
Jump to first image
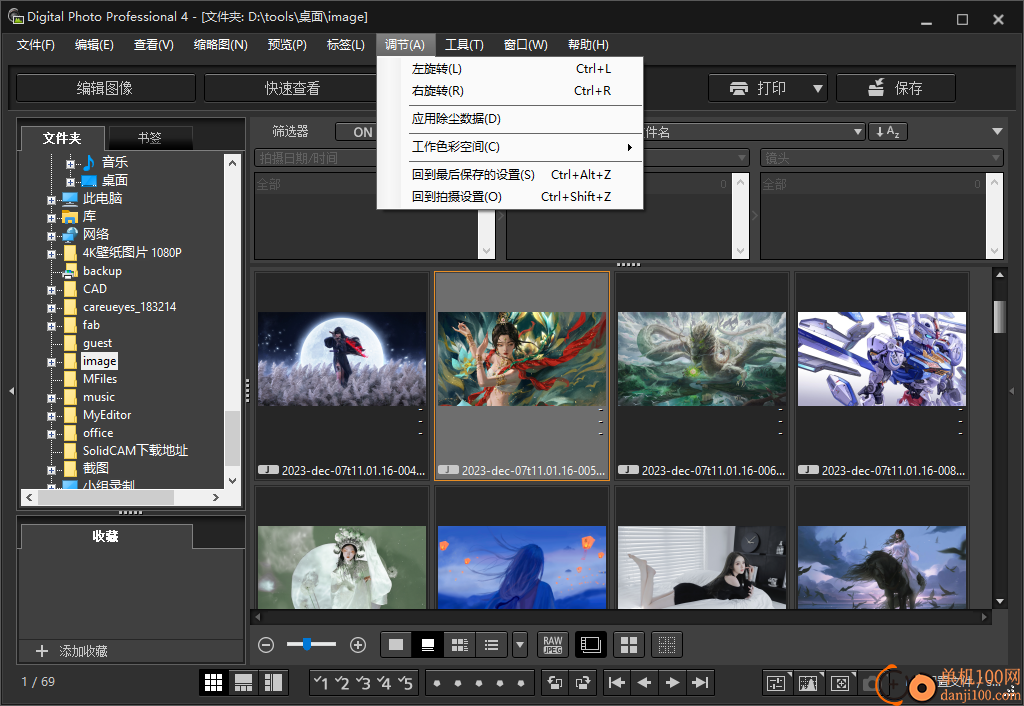click(616, 683)
